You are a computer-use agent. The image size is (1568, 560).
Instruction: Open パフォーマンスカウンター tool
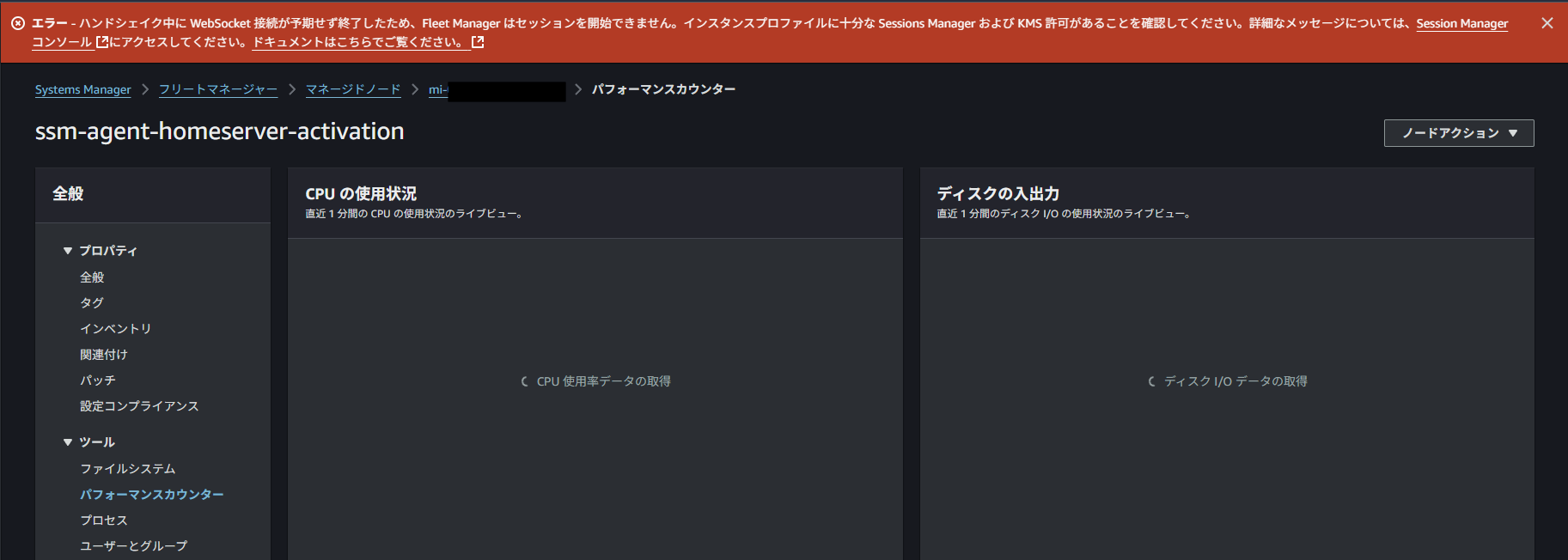[151, 494]
